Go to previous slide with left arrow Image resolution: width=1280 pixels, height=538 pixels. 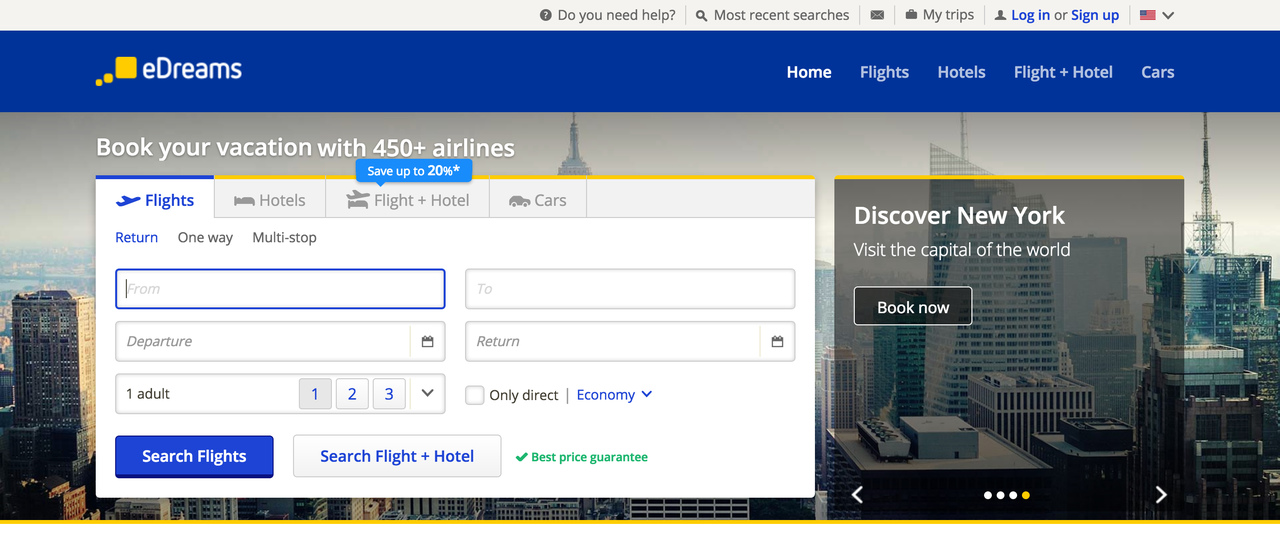857,494
